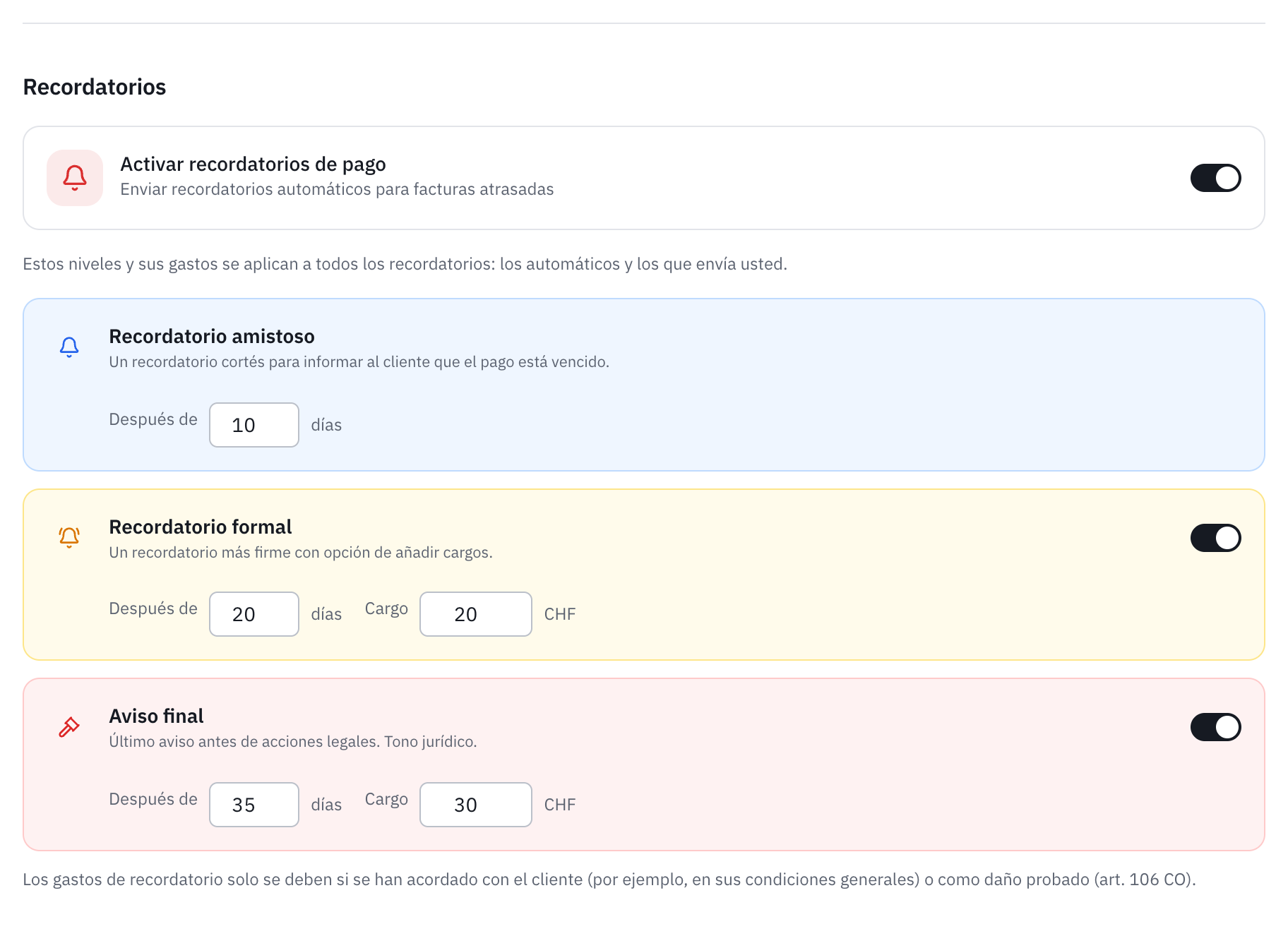Click the red gavel icon of Aviso final
Image resolution: width=1288 pixels, height=936 pixels.
click(x=69, y=727)
